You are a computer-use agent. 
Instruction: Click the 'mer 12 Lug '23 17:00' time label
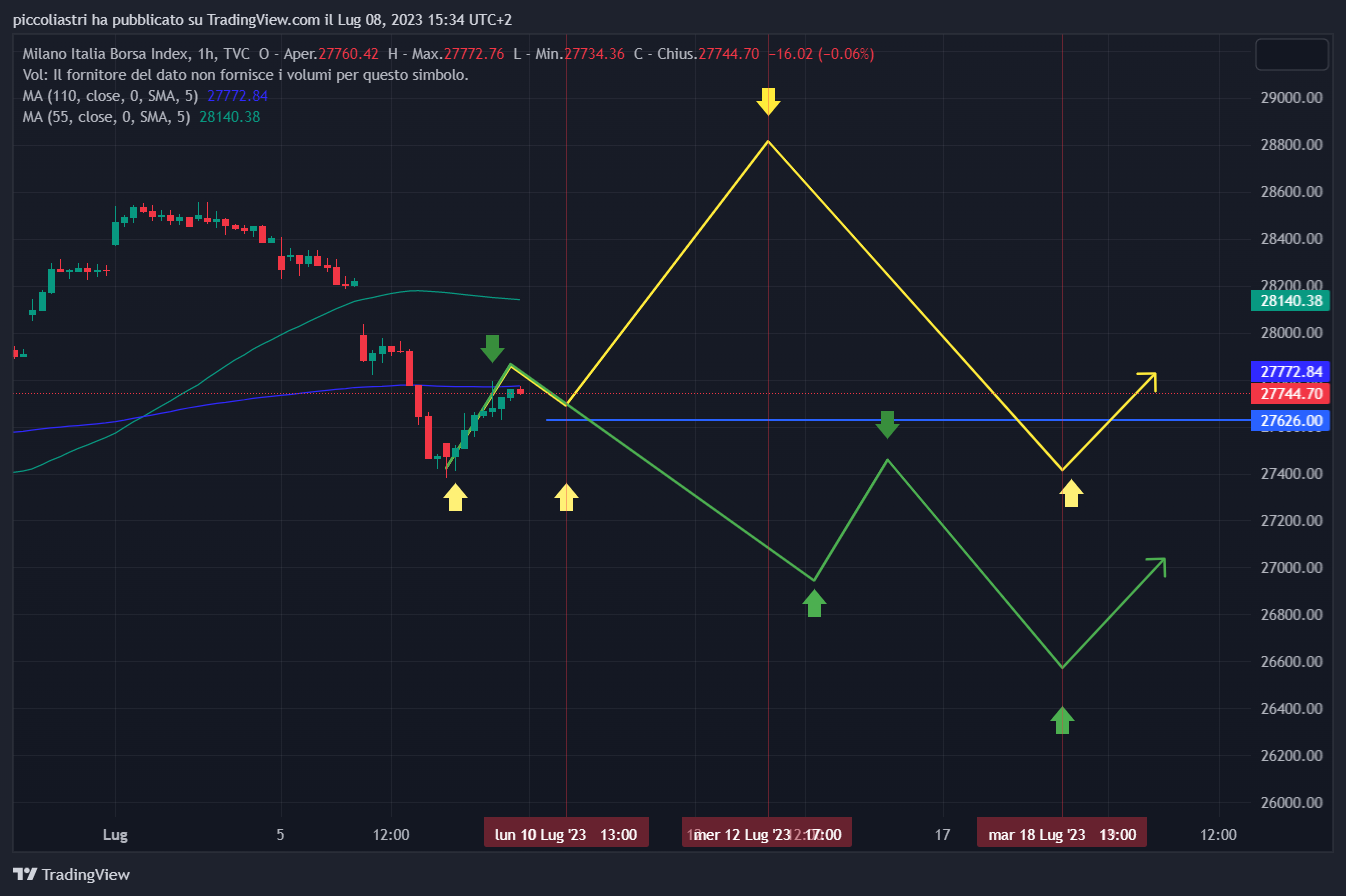pyautogui.click(x=768, y=834)
